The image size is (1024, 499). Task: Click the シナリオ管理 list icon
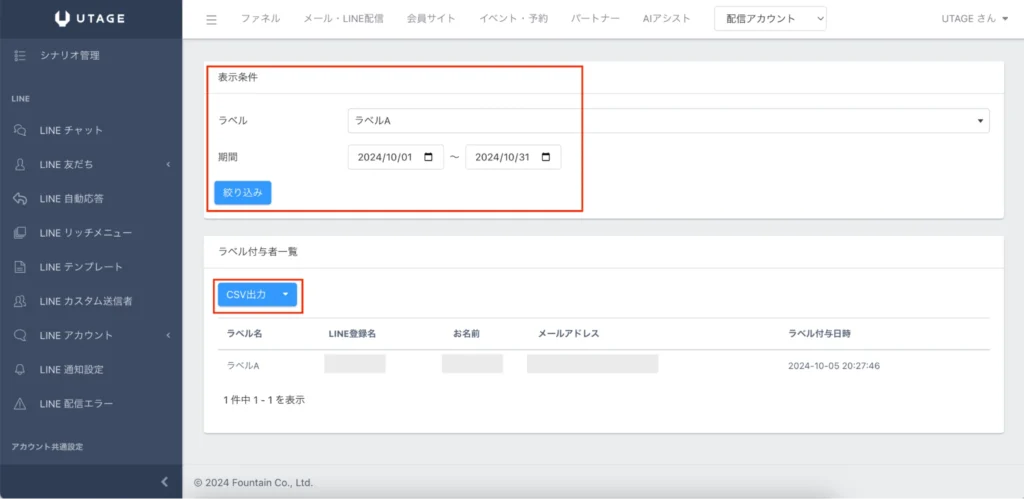(20, 56)
